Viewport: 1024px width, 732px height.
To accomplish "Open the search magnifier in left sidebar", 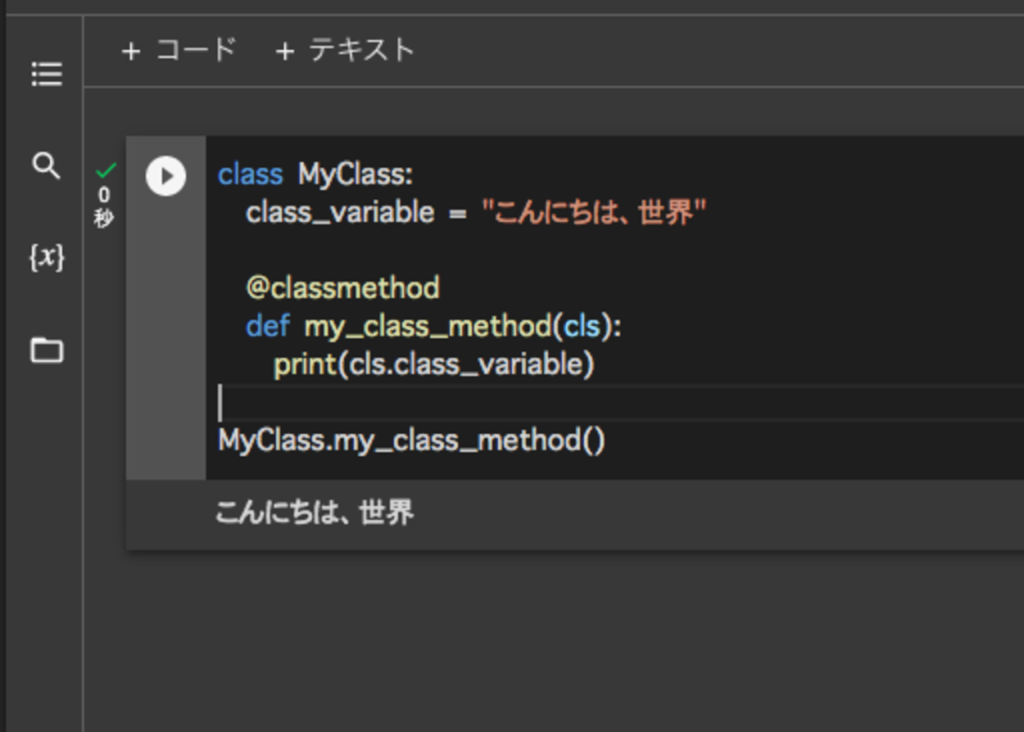I will (46, 165).
